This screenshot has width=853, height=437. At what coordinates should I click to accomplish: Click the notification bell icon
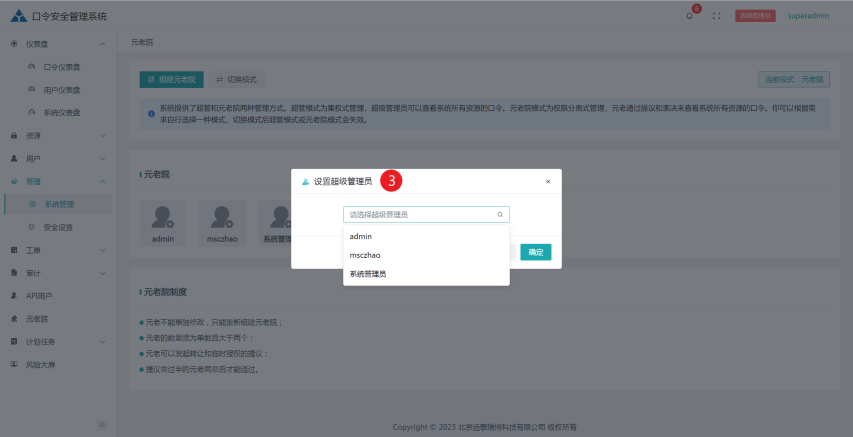tap(690, 16)
